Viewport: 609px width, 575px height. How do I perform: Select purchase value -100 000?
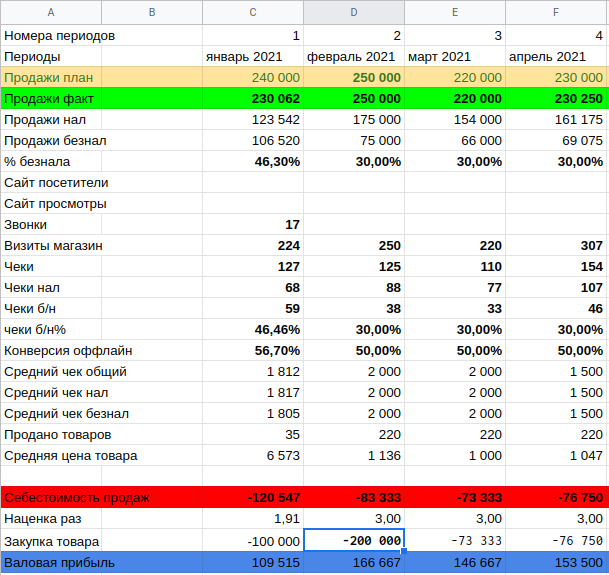point(253,540)
